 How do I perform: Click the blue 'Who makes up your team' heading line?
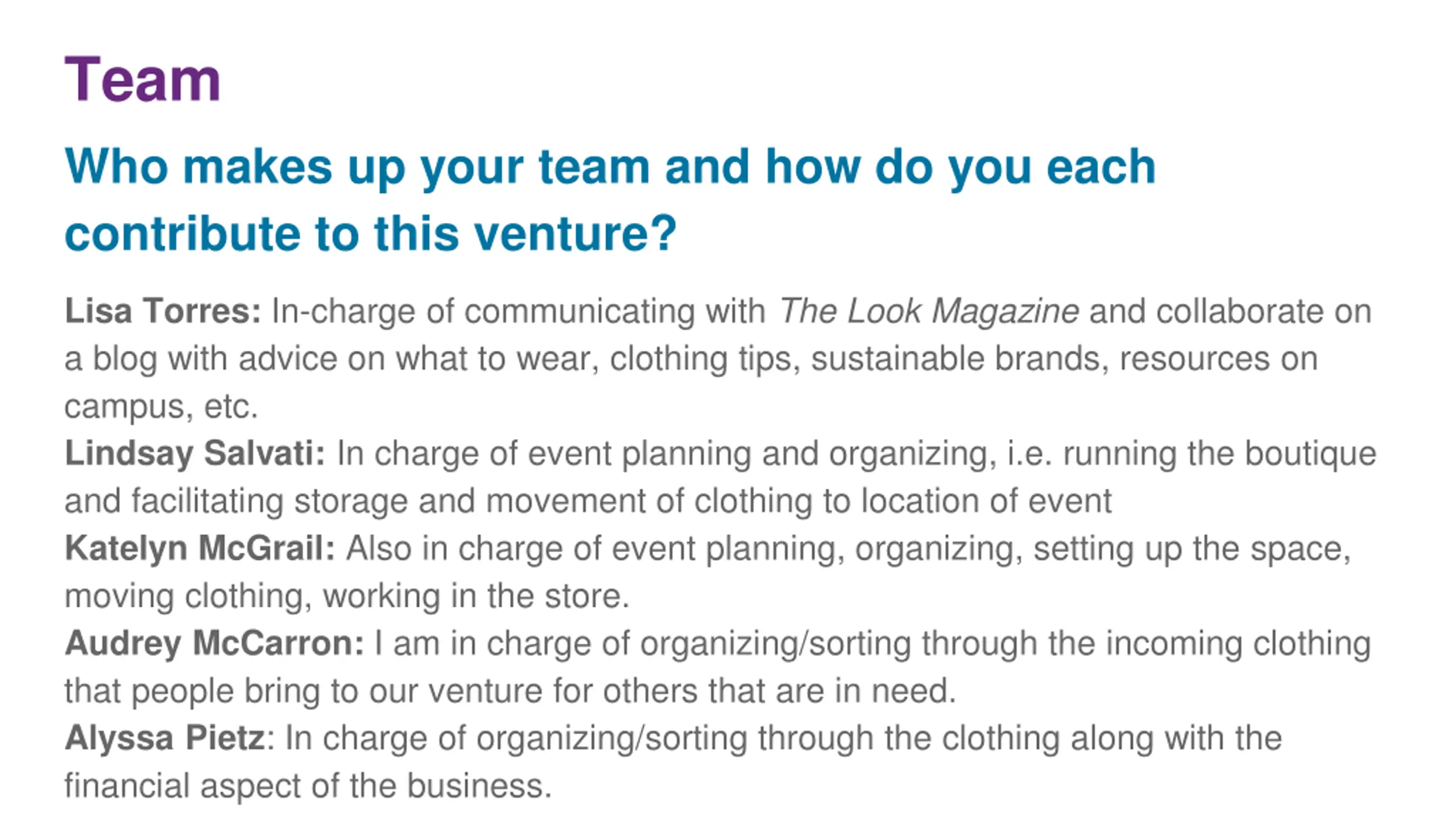tap(610, 167)
